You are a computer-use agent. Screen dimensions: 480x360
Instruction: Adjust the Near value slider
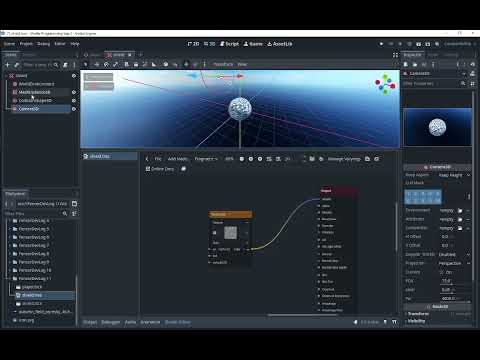(x=455, y=290)
